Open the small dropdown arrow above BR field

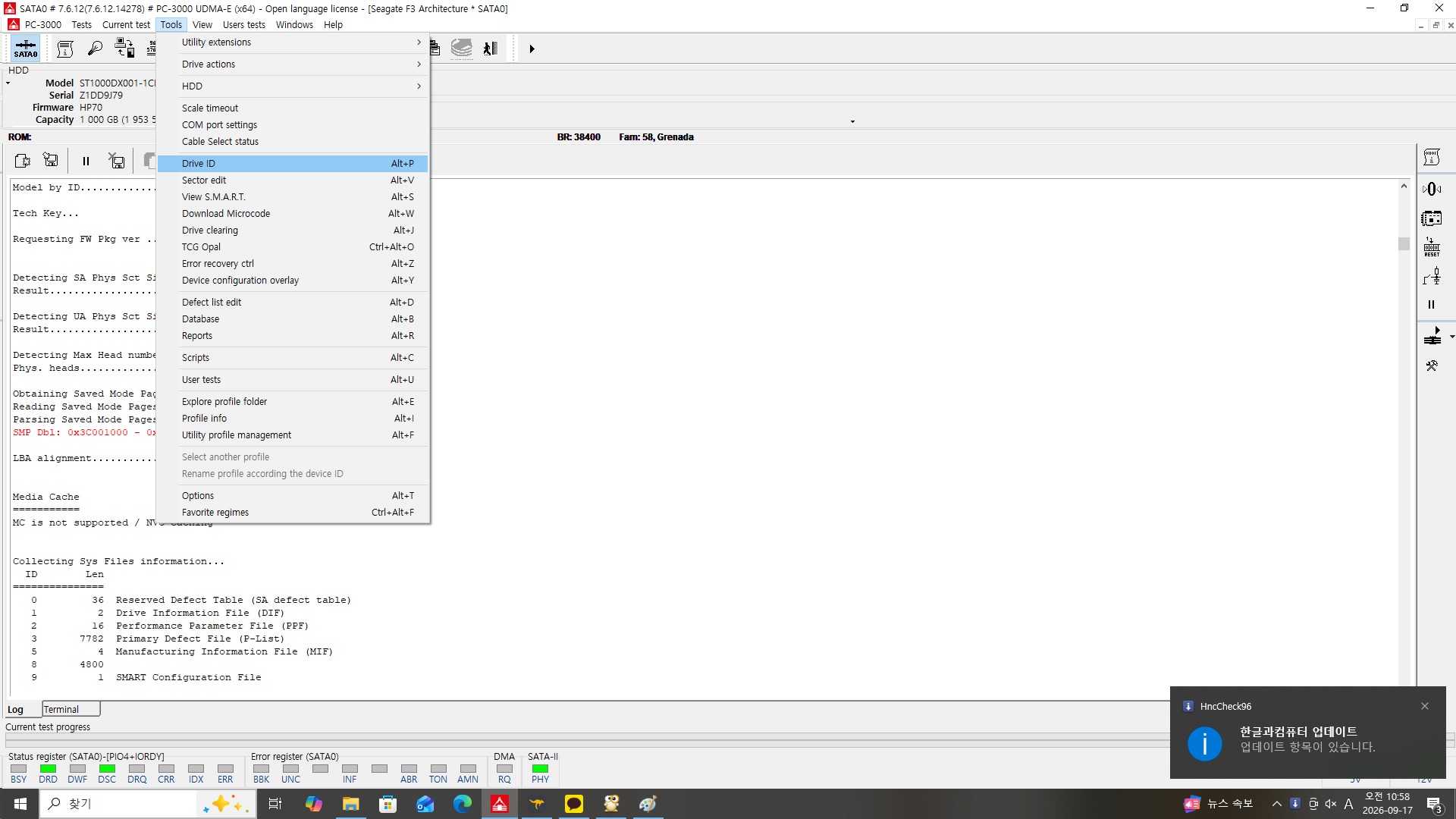pos(852,121)
